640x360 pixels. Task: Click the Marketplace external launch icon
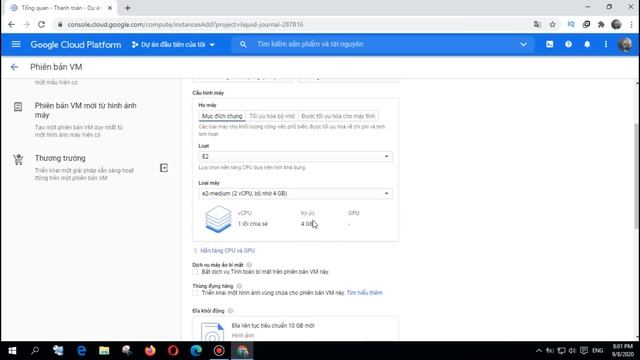164,168
